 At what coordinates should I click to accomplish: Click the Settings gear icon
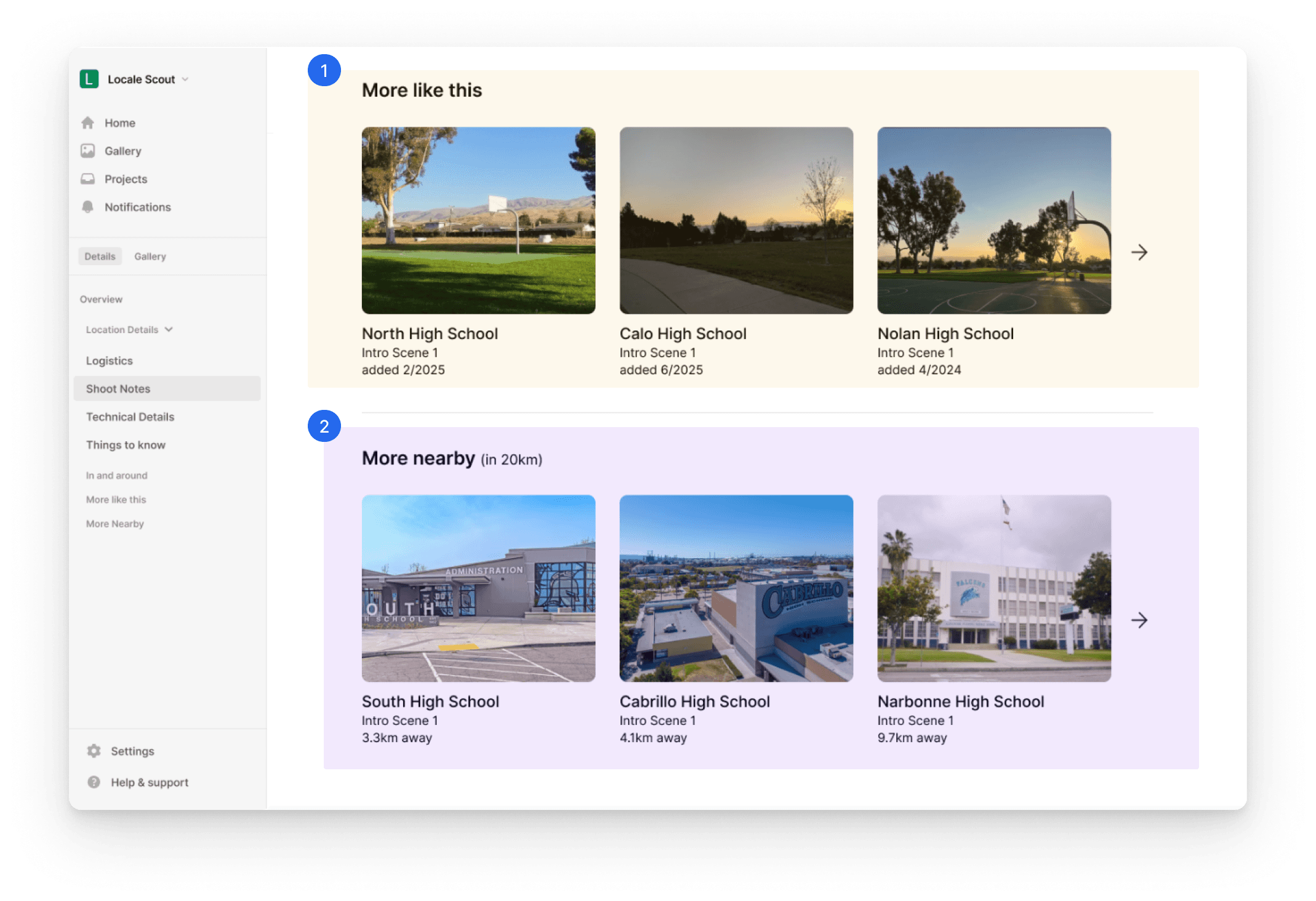(94, 751)
